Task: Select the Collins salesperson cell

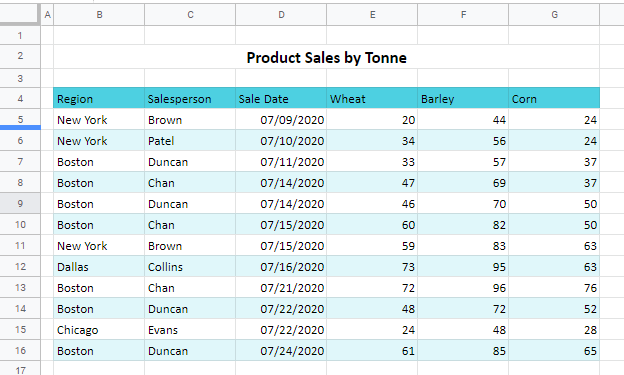Action: coord(190,266)
